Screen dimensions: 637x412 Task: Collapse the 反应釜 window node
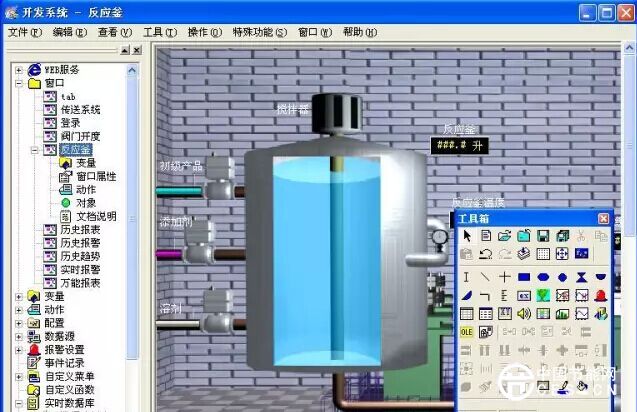coord(34,149)
